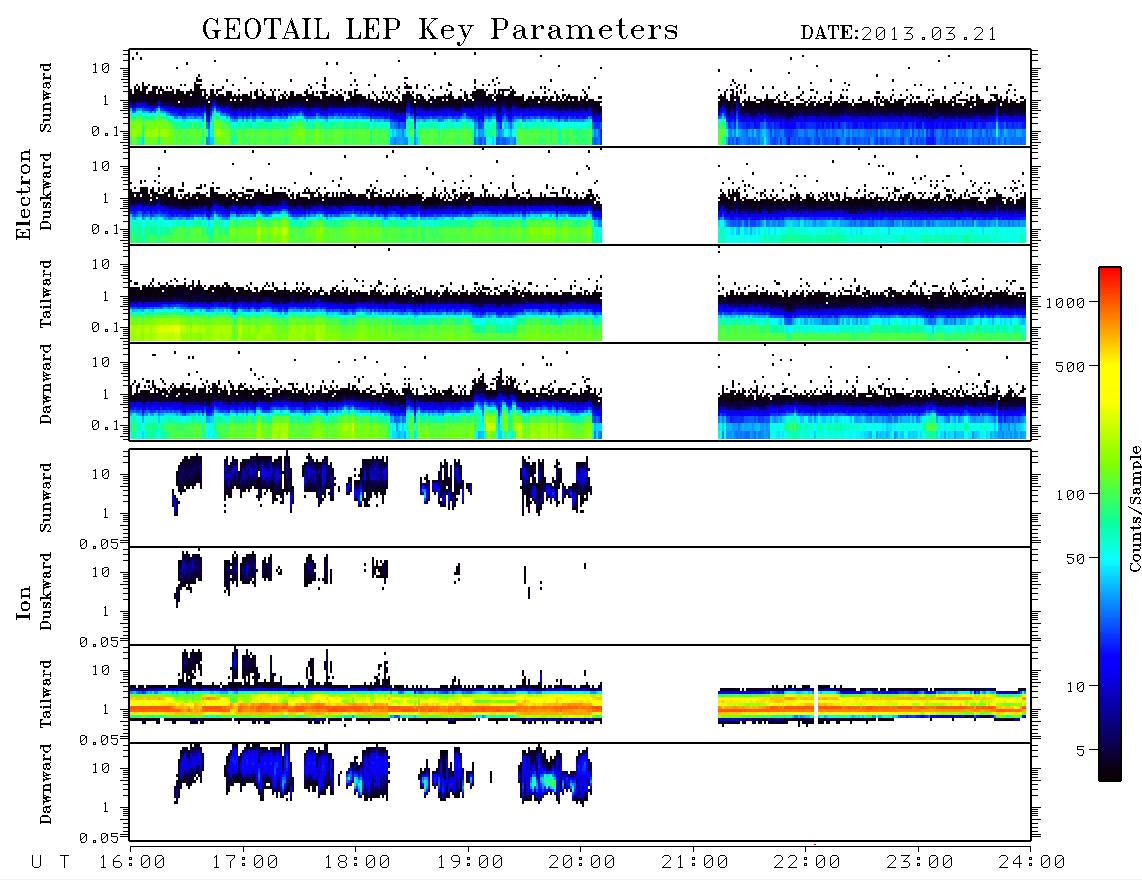Click the '16:00' time axis label
Screen dimensions: 1142x880
tap(133, 862)
